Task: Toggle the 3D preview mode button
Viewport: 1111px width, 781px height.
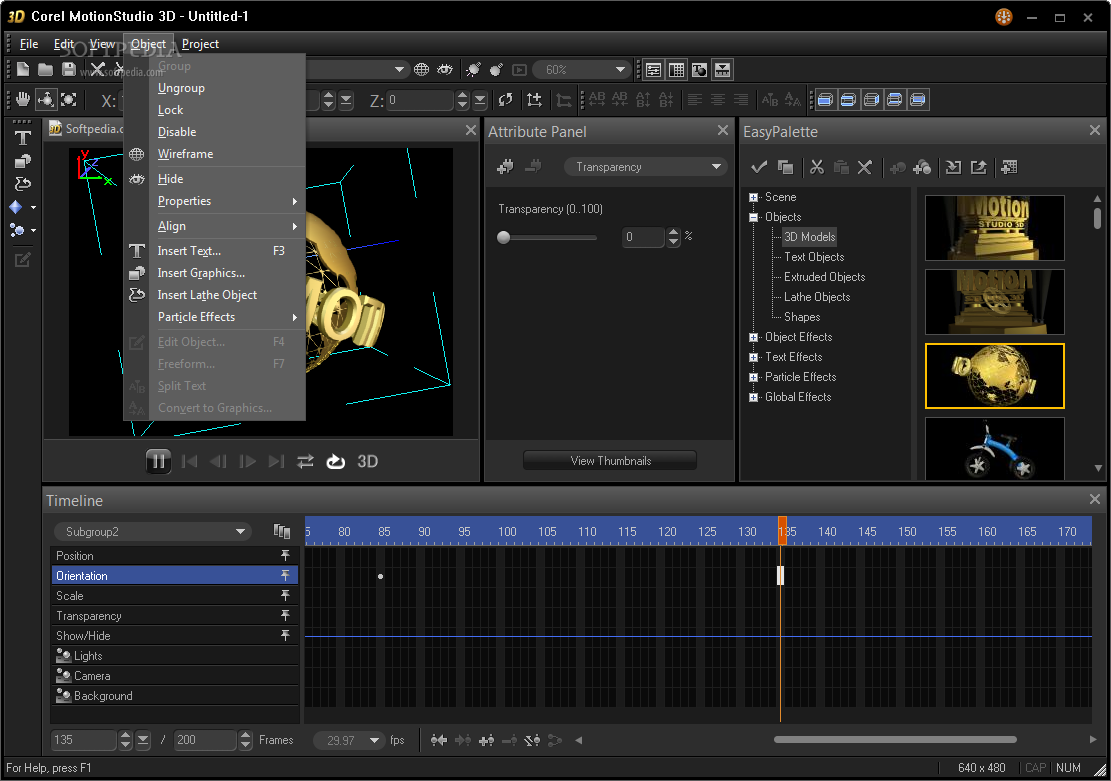Action: pyautogui.click(x=368, y=461)
